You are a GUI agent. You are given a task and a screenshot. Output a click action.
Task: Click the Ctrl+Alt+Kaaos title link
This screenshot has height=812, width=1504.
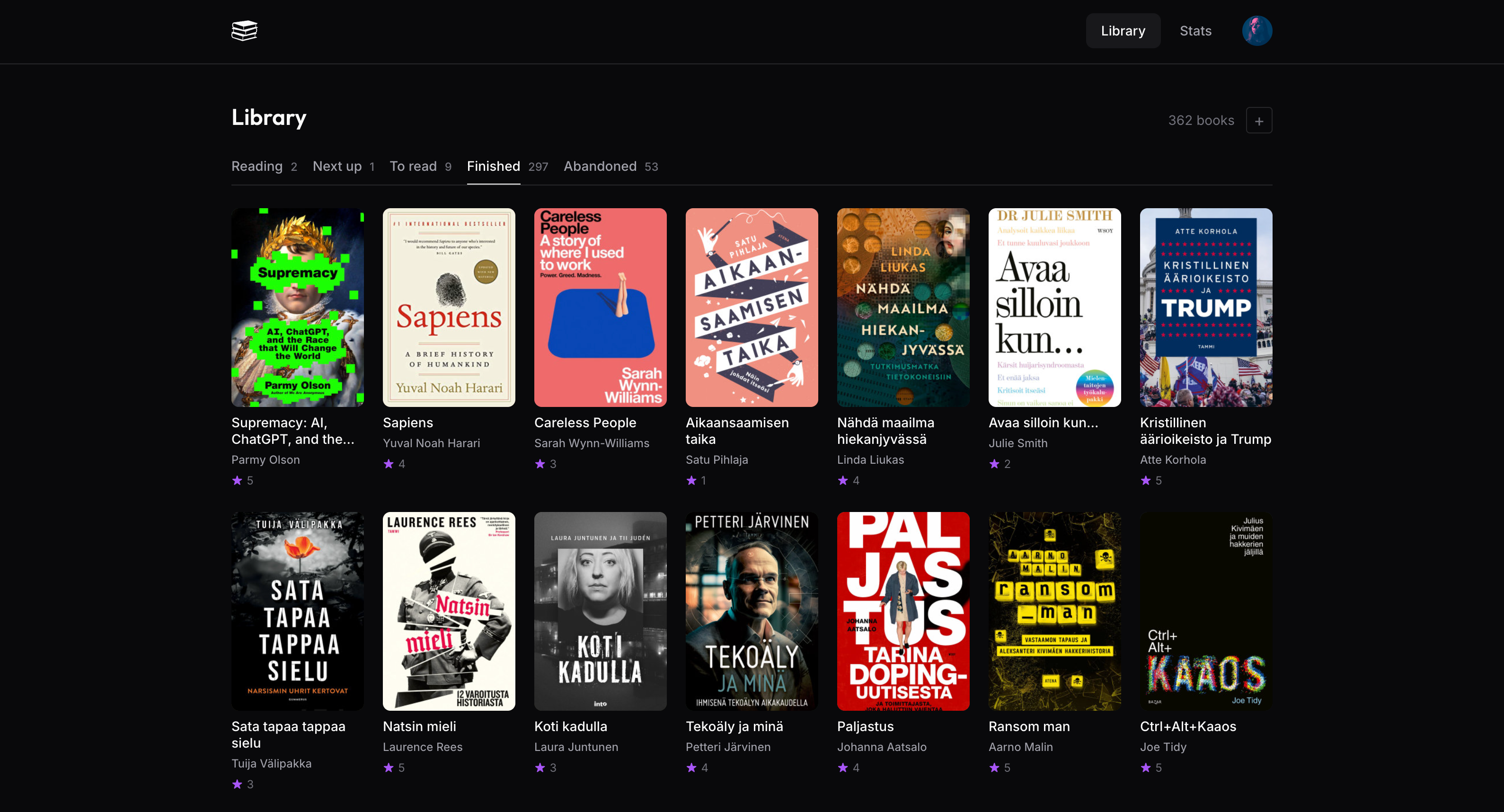[1188, 726]
